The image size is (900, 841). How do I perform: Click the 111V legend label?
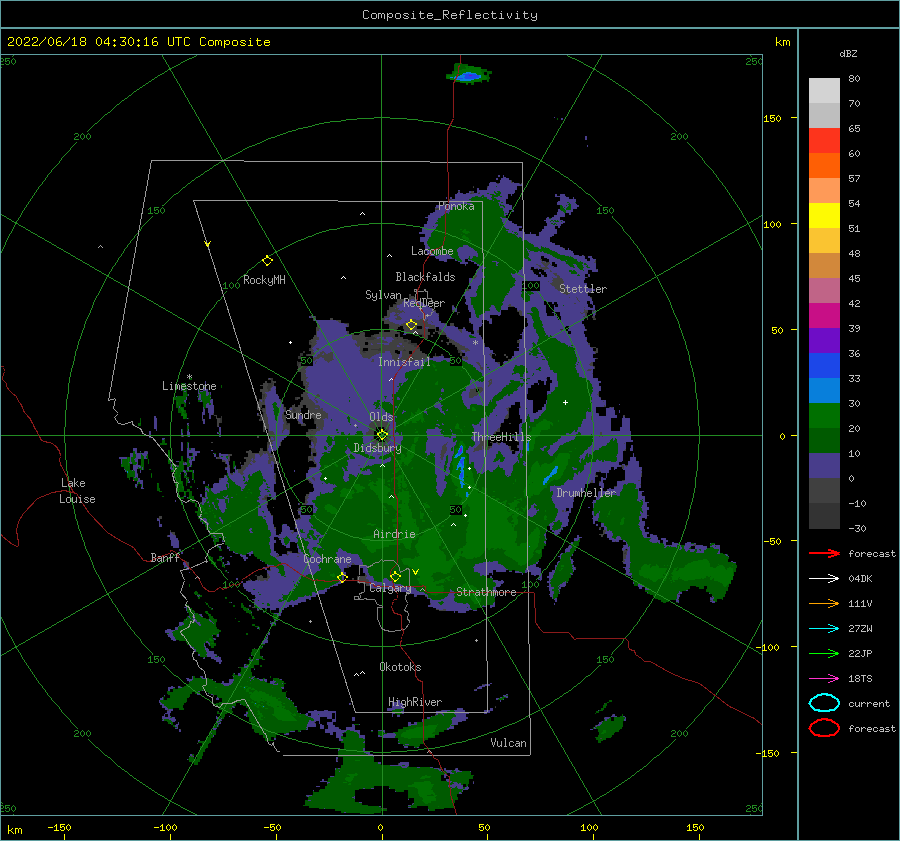(x=860, y=603)
